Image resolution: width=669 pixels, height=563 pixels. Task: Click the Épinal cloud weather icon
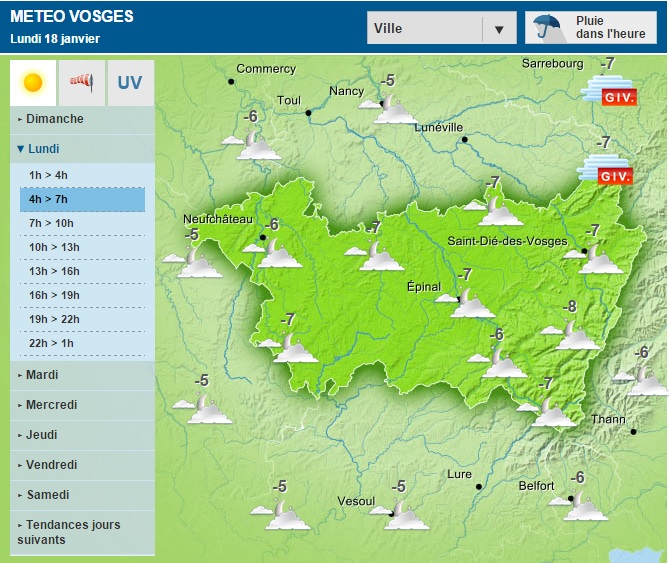[472, 302]
